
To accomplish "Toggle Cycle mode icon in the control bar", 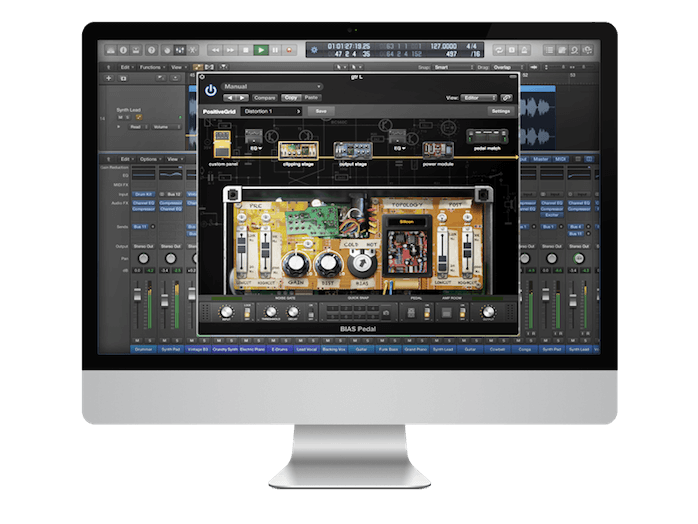I will pyautogui.click(x=499, y=50).
